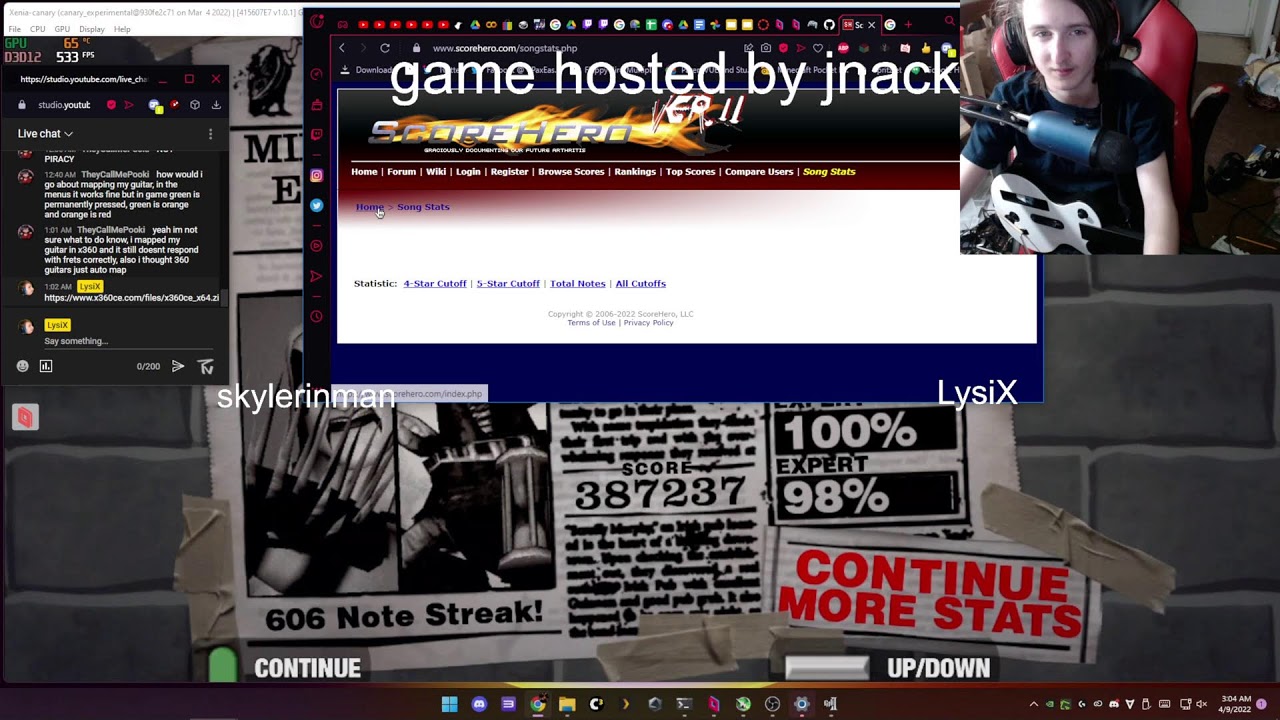Viewport: 1280px width, 720px height.
Task: Click the volume icon in system tray
Action: click(x=1201, y=704)
